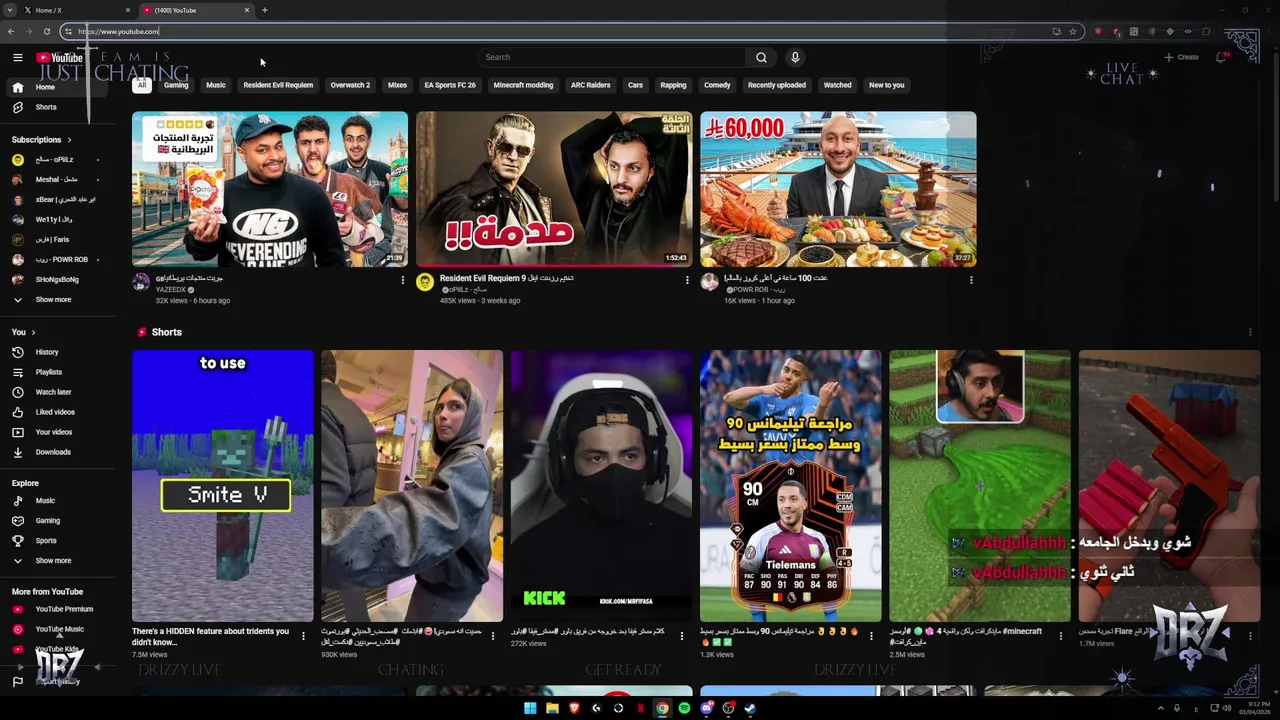Expand Subscriptions section header

click(42, 140)
